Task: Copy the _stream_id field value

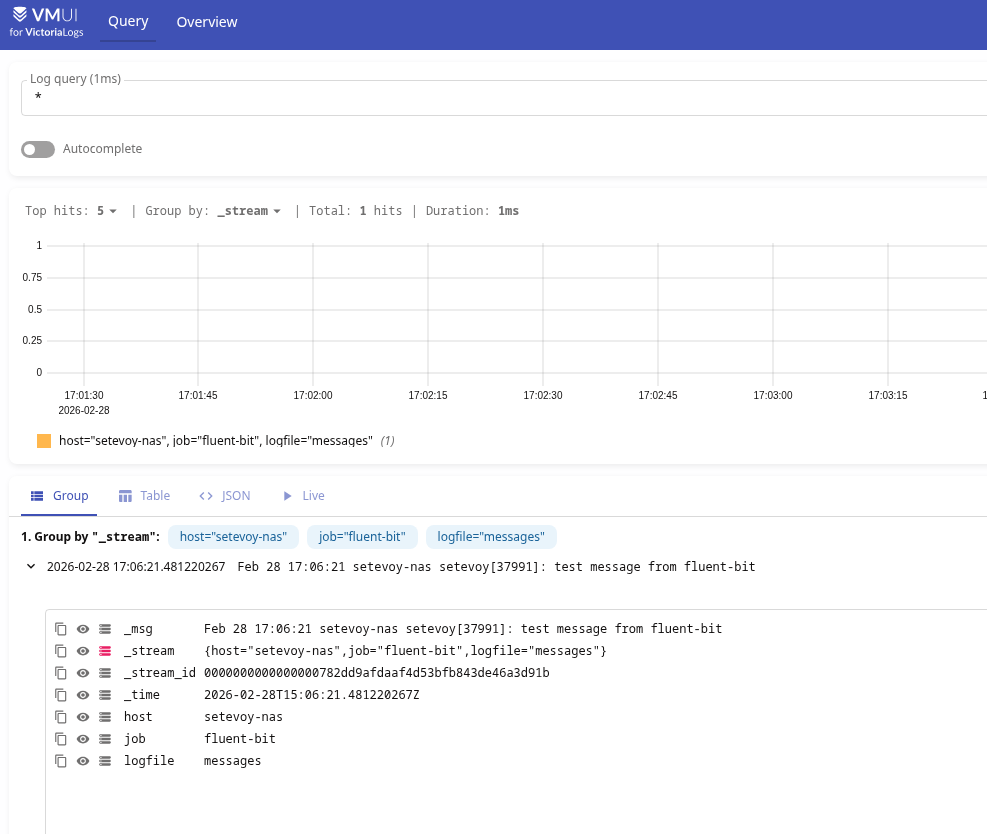Action: 61,673
